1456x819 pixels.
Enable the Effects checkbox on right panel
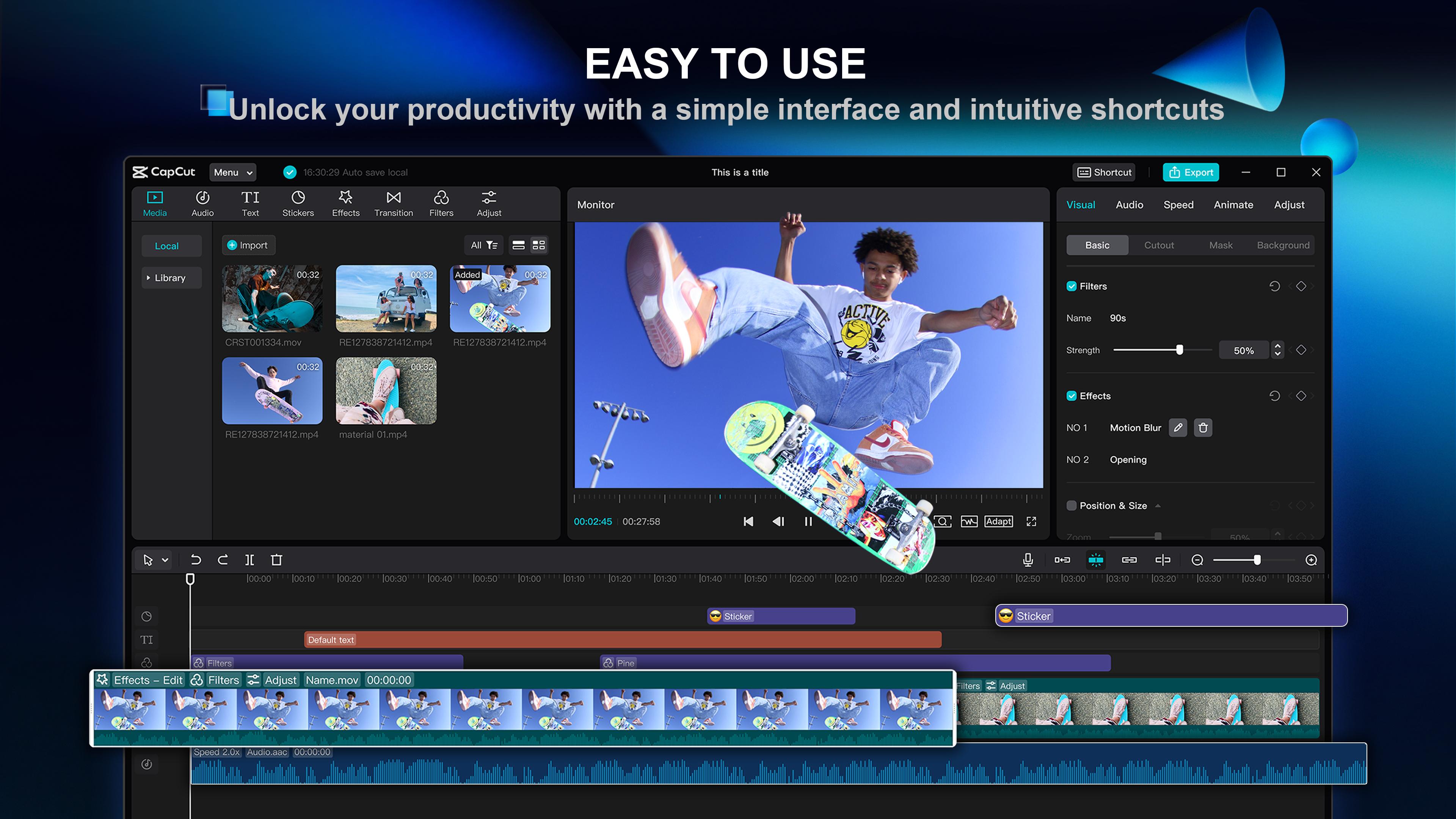[1071, 395]
